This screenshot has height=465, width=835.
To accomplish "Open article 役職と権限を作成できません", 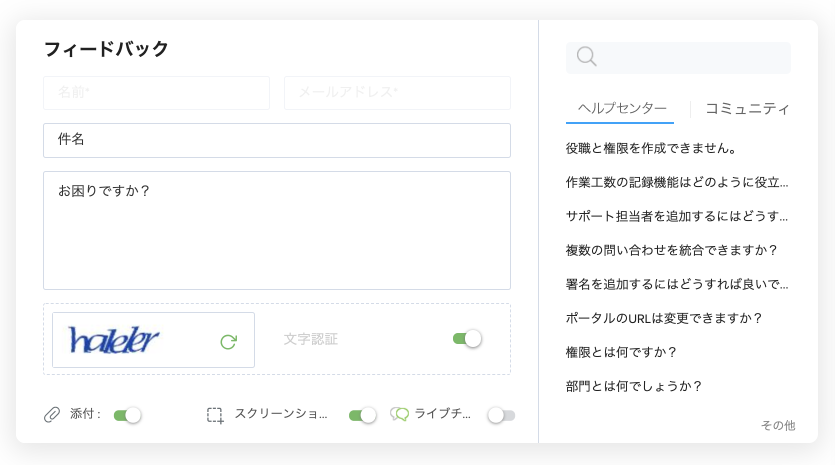I will 651,148.
